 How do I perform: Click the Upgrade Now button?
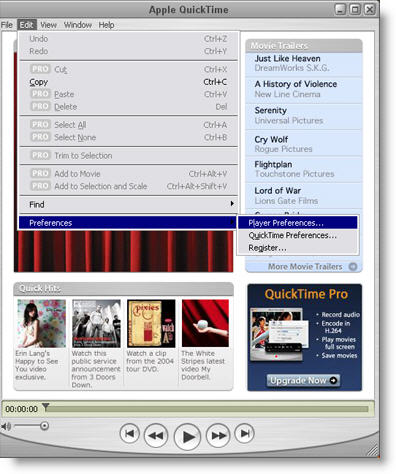click(x=303, y=380)
